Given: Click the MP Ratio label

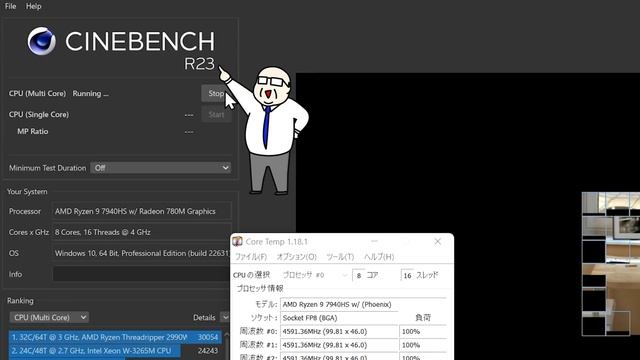Looking at the screenshot, I should pos(33,131).
